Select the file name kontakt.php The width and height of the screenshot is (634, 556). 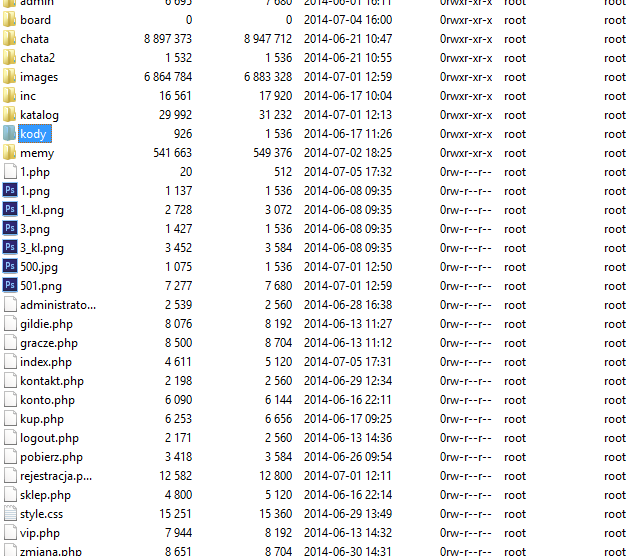(52, 381)
